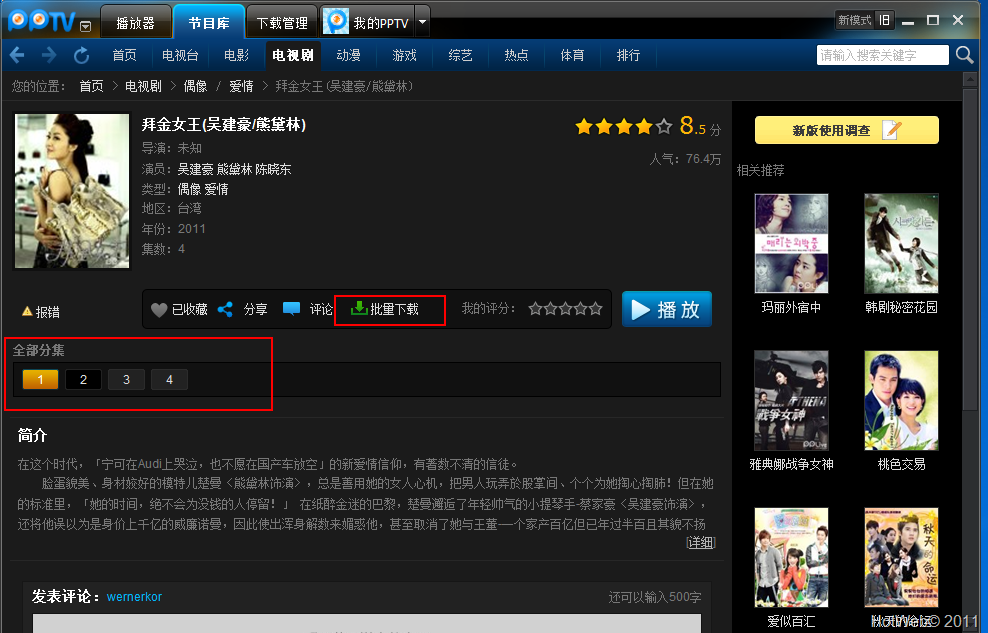
Task: Click the scrollbar up arrow
Action: click(969, 80)
